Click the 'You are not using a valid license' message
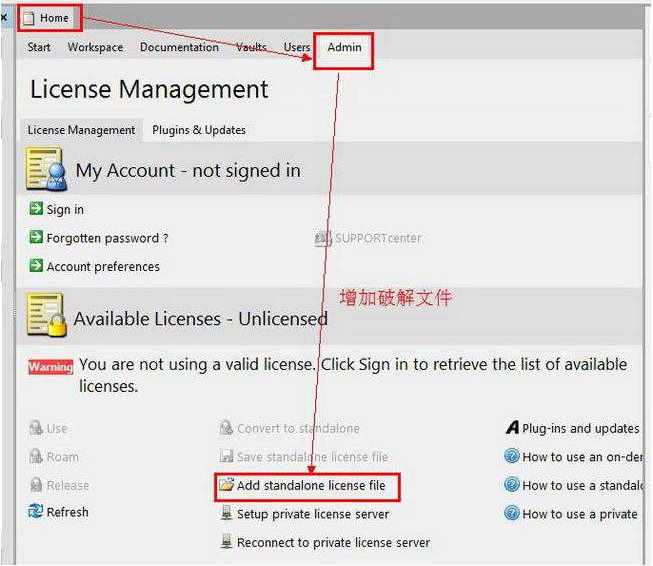The height and width of the screenshot is (566, 653). [353, 375]
